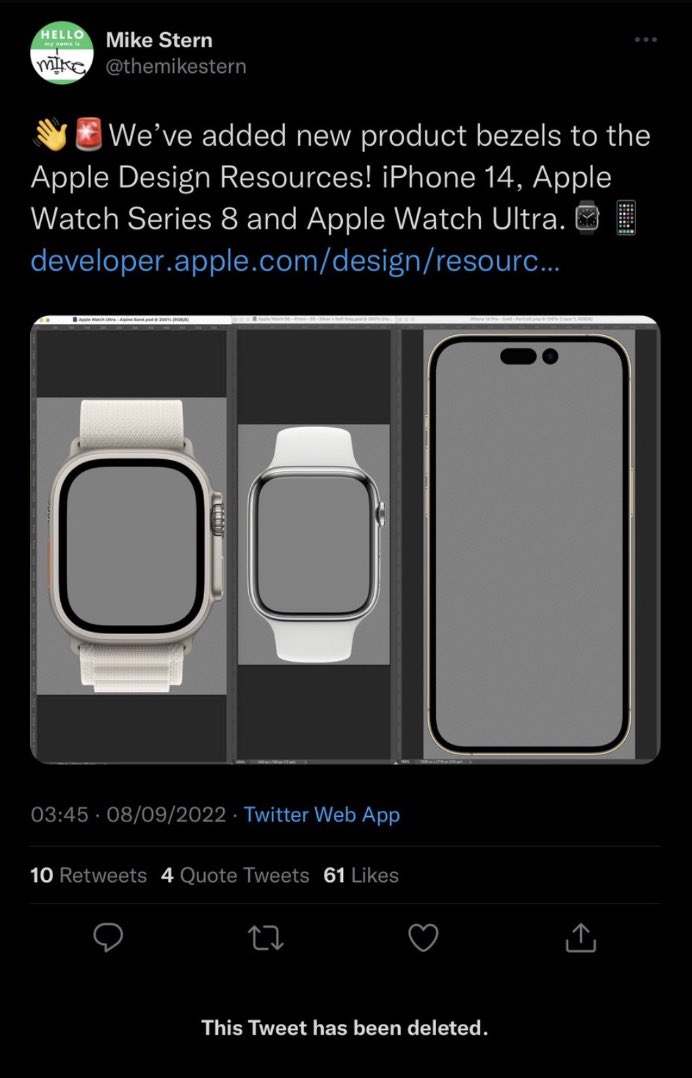View the 4 Quote Tweets list

tap(235, 875)
